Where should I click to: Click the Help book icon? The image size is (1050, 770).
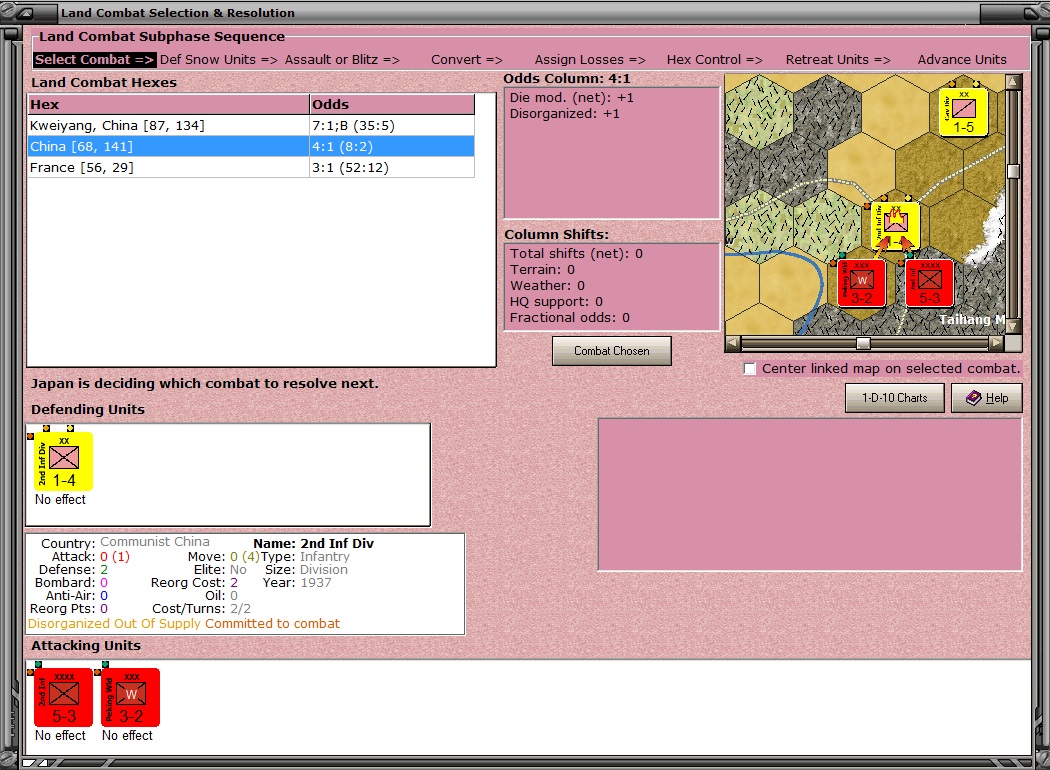pos(974,398)
